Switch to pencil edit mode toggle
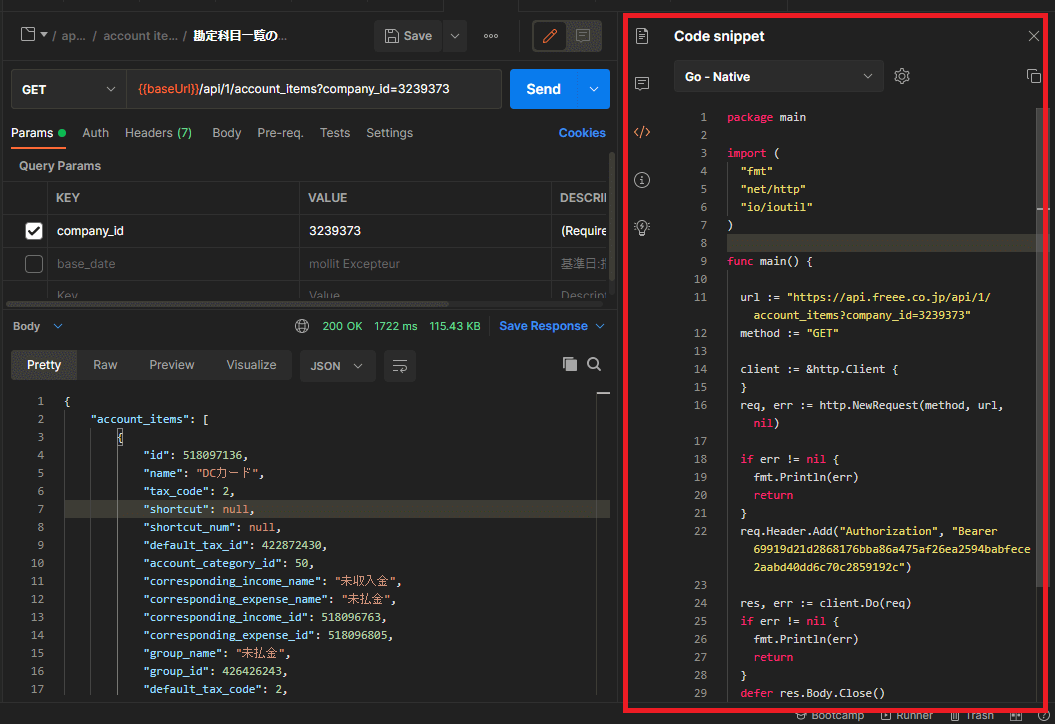 pyautogui.click(x=548, y=36)
